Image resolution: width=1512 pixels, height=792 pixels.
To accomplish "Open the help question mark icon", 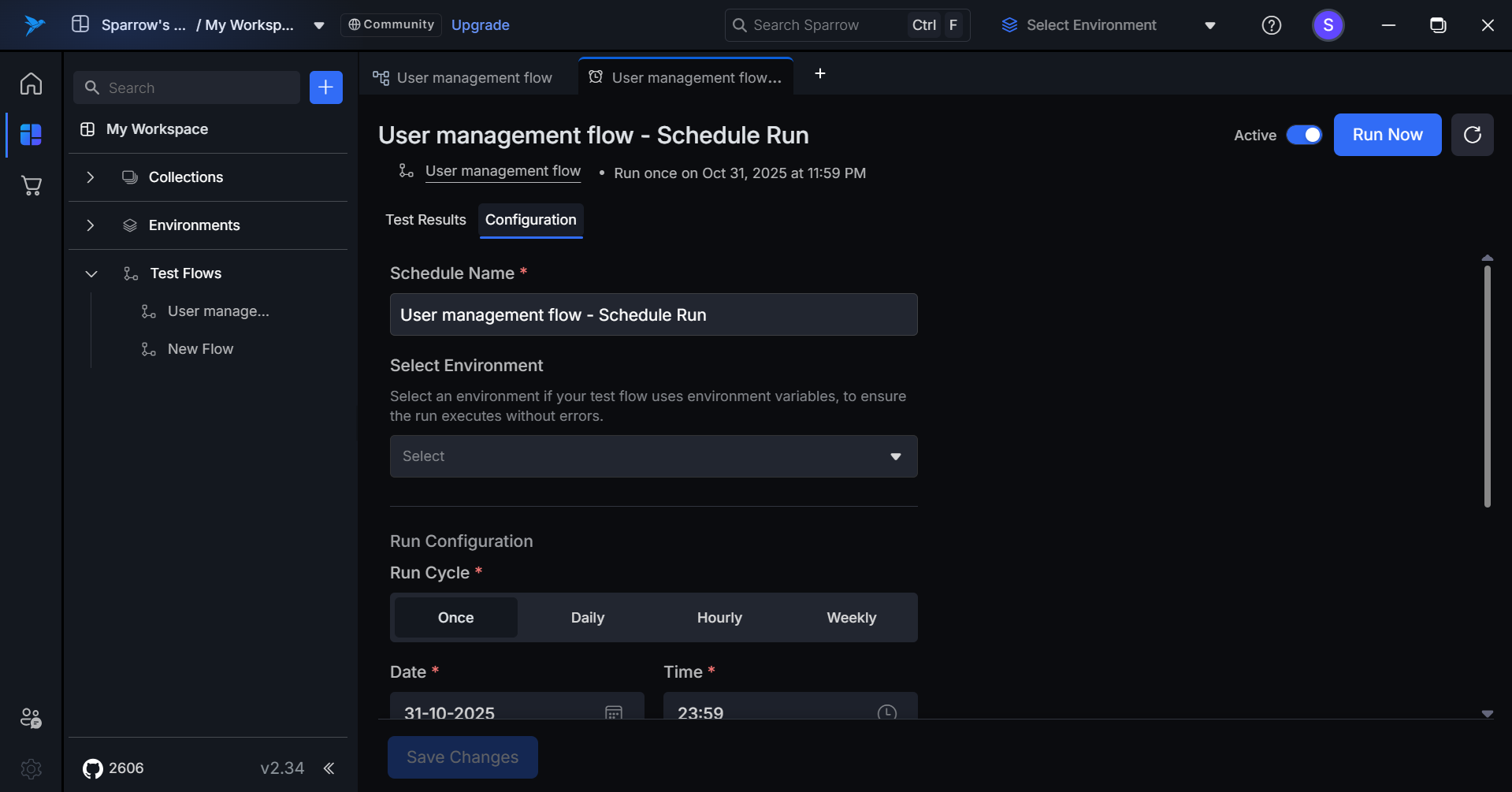I will coord(1271,25).
